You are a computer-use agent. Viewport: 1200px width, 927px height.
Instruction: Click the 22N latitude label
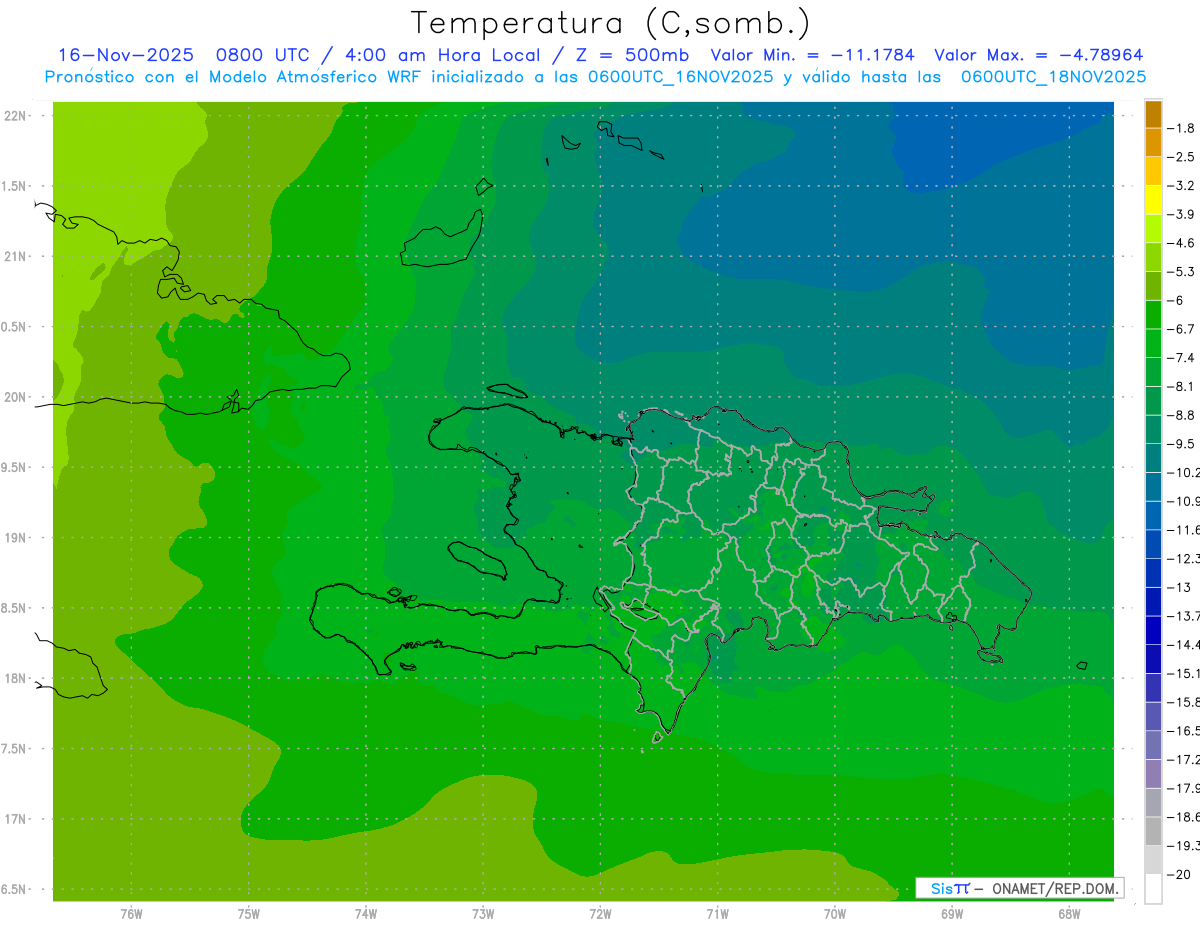(x=15, y=116)
